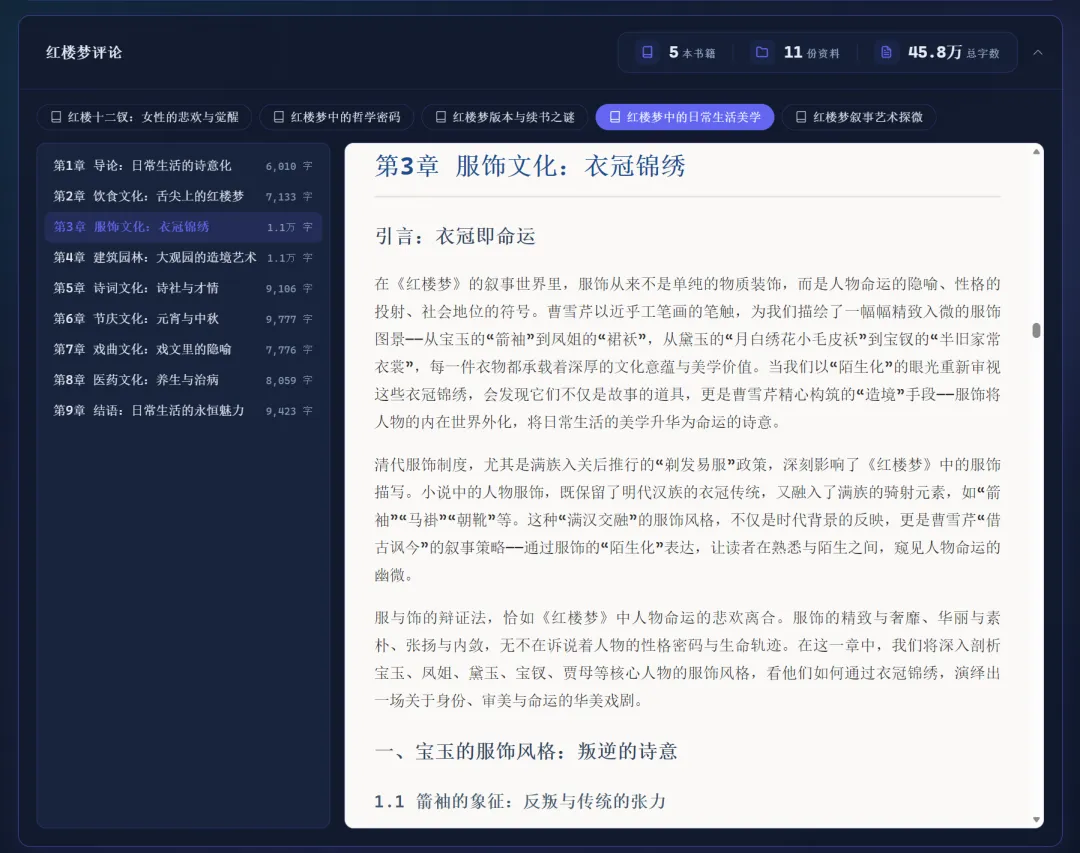Viewport: 1080px width, 853px height.
Task: Select 第6章 节庆文化：元宵与中秋
Action: [183, 319]
